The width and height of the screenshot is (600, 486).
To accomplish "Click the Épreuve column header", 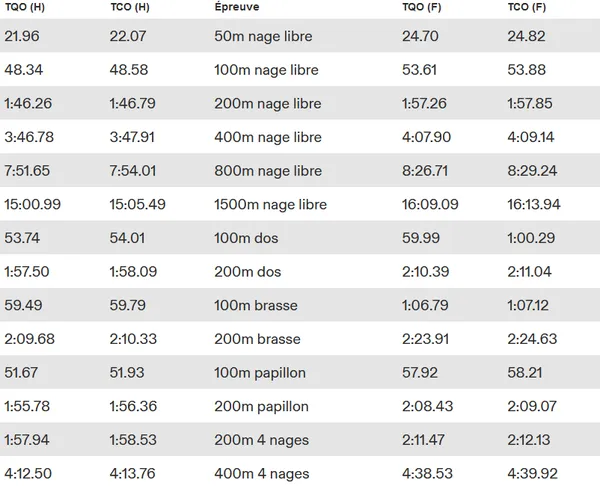I will (236, 6).
